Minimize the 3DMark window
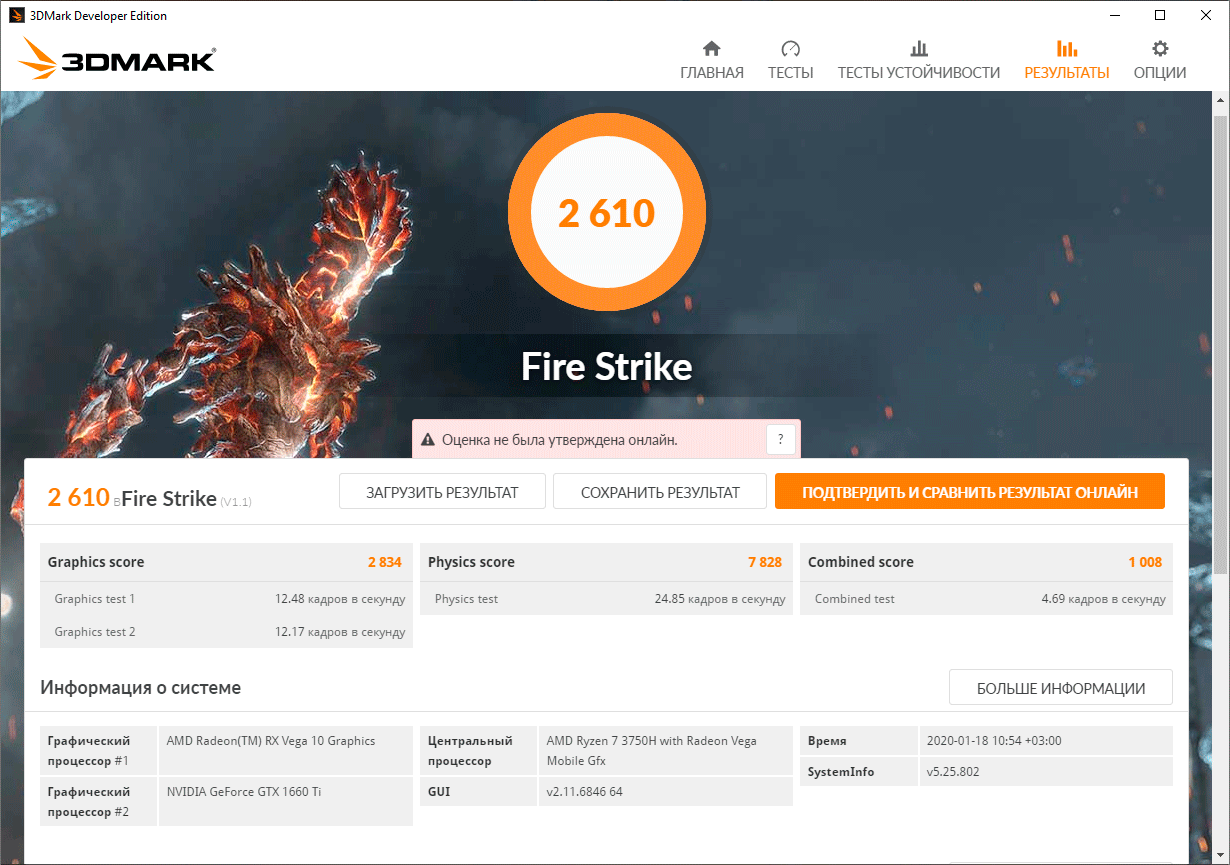The width and height of the screenshot is (1230, 865). click(x=1114, y=15)
